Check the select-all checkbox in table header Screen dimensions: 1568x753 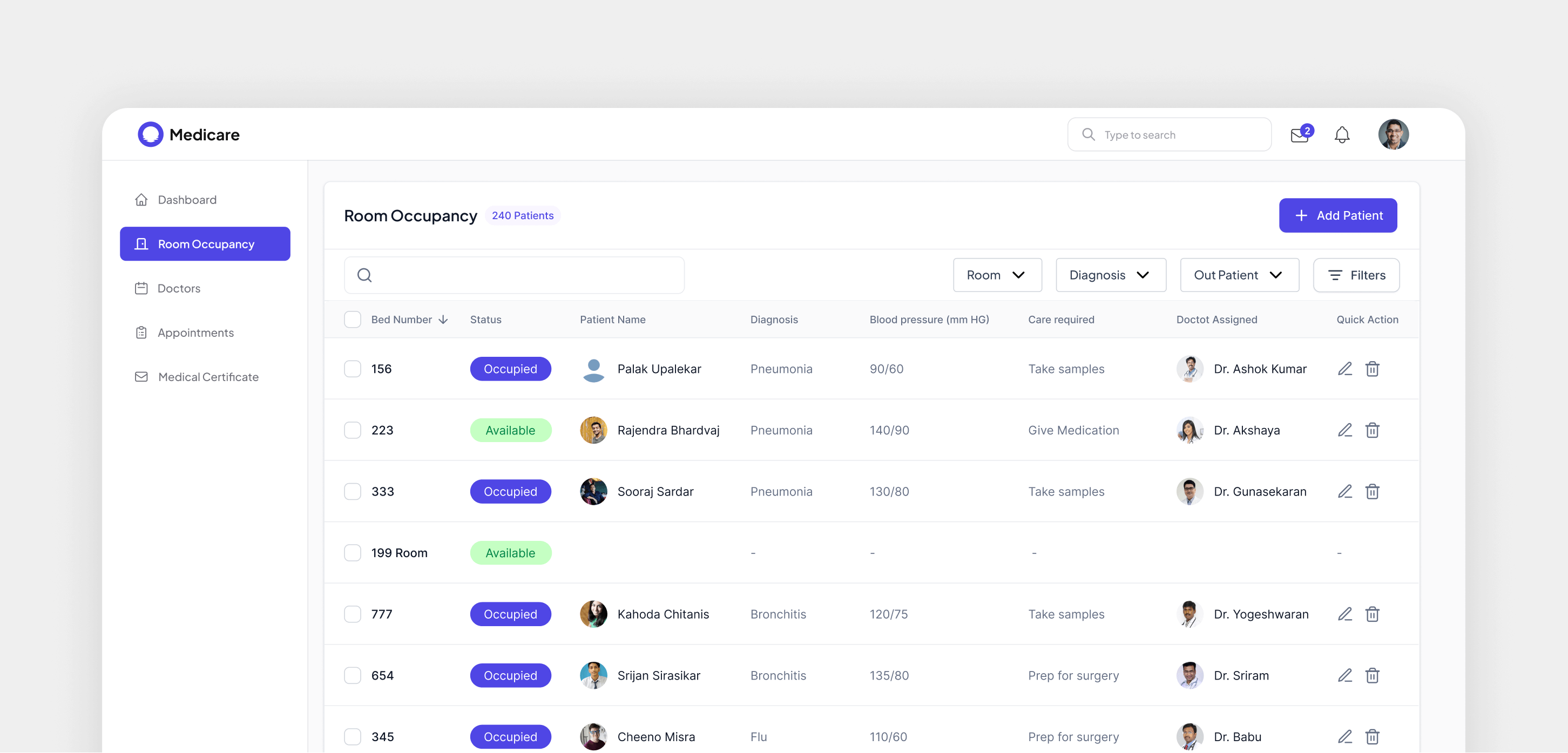tap(353, 320)
